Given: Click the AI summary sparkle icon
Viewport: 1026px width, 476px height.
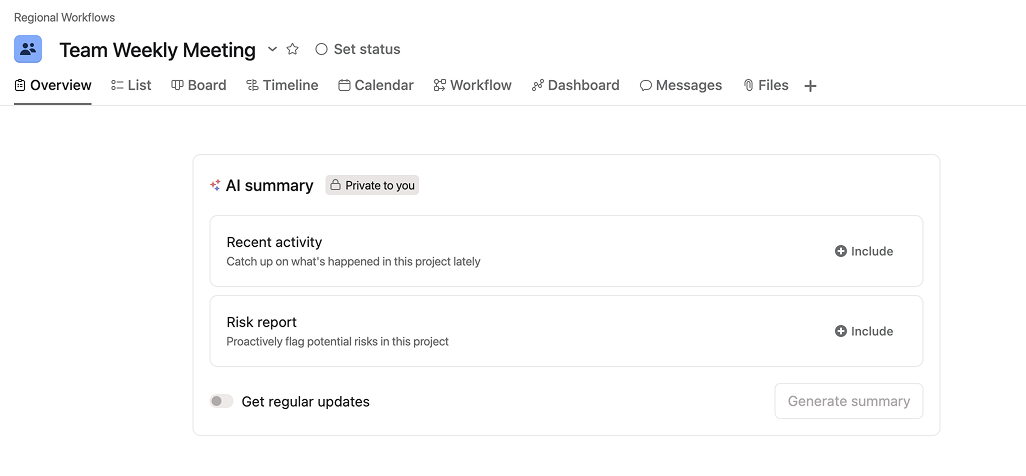Looking at the screenshot, I should [x=215, y=185].
